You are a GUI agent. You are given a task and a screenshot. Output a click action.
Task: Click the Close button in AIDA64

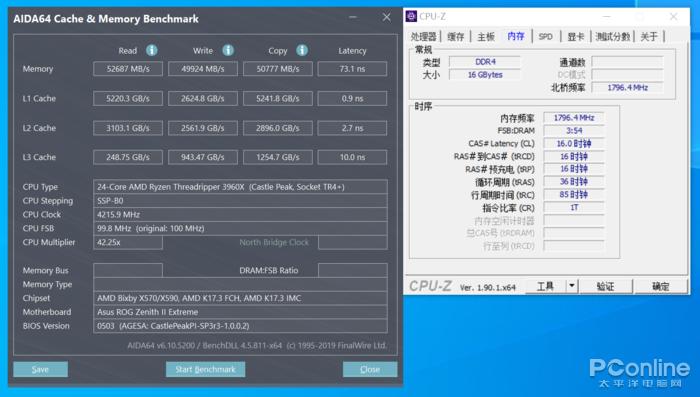pyautogui.click(x=370, y=369)
